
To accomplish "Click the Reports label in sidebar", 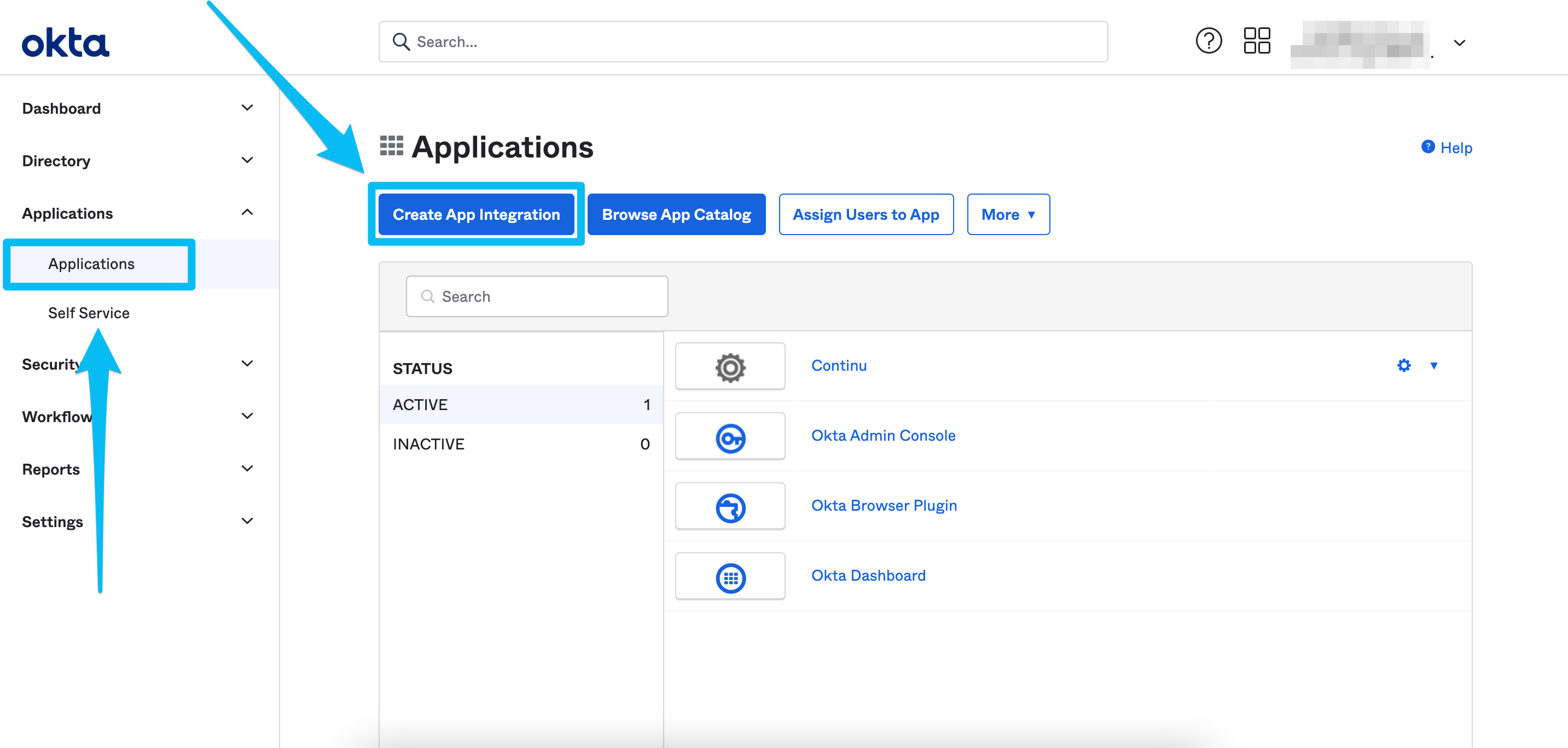I will click(x=51, y=469).
